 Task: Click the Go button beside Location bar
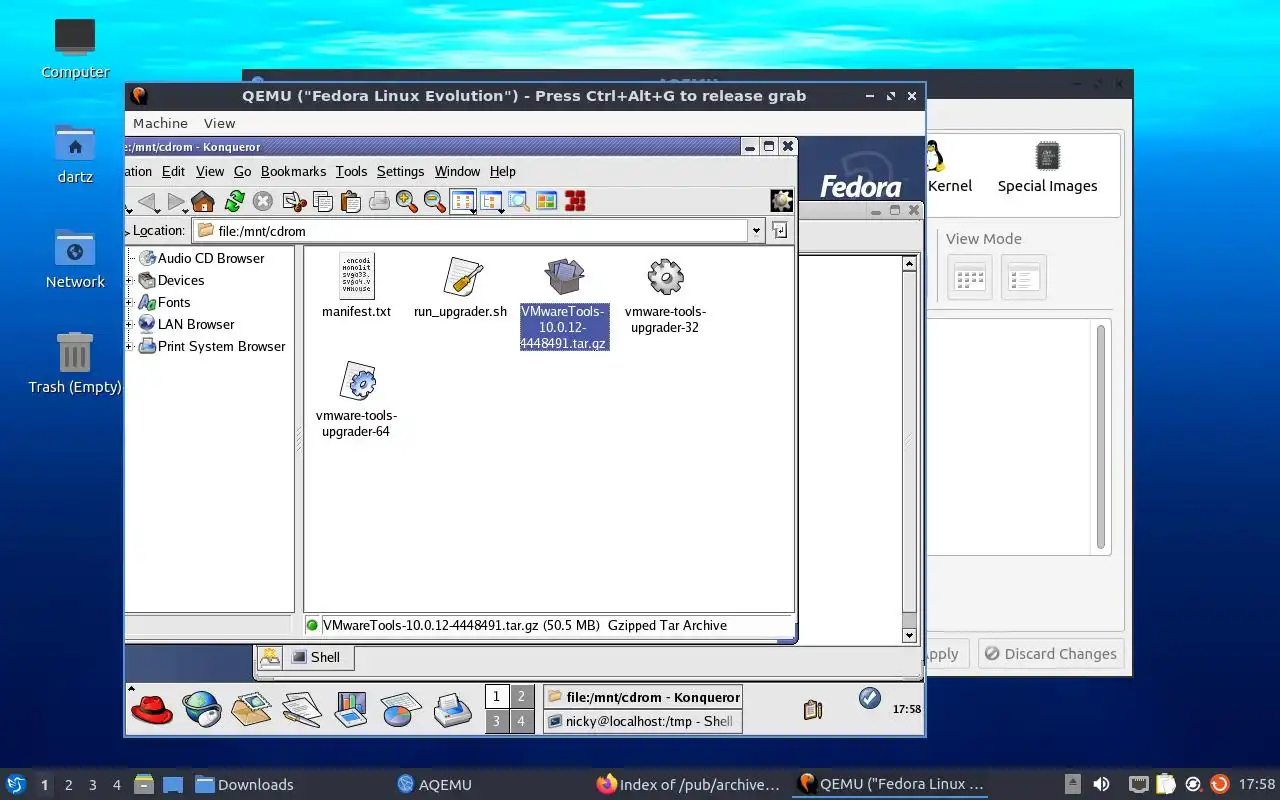780,230
